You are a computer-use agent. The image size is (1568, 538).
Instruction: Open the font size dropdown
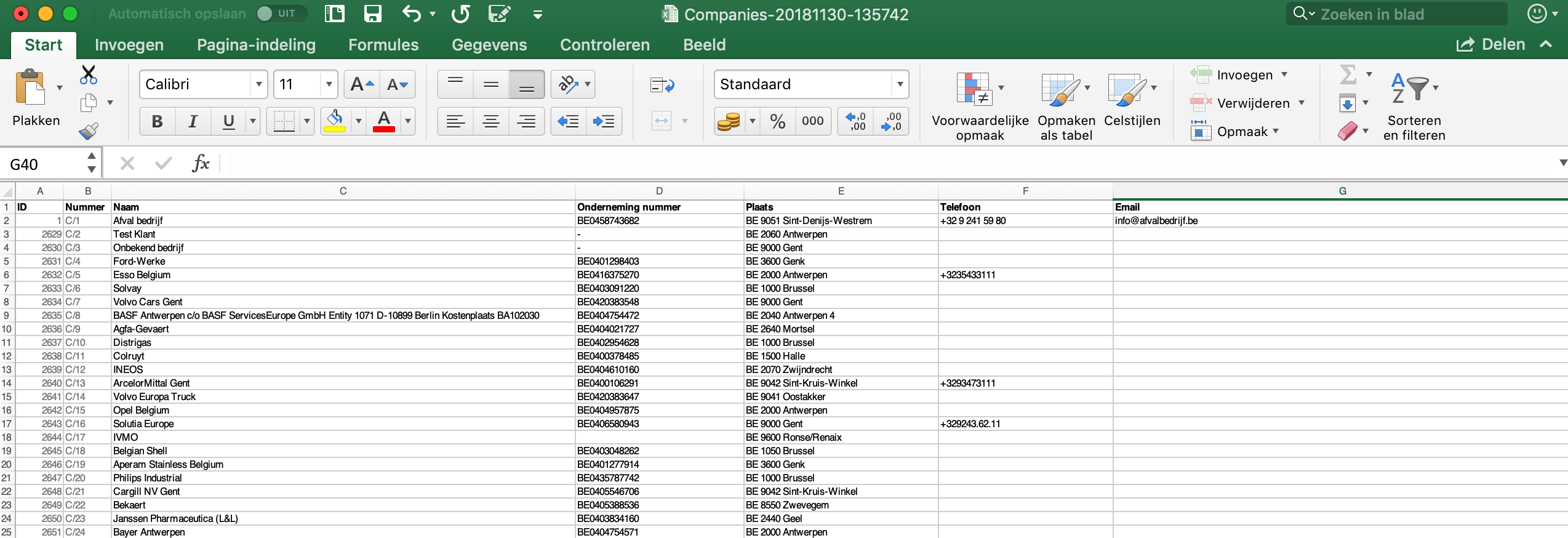pyautogui.click(x=329, y=84)
